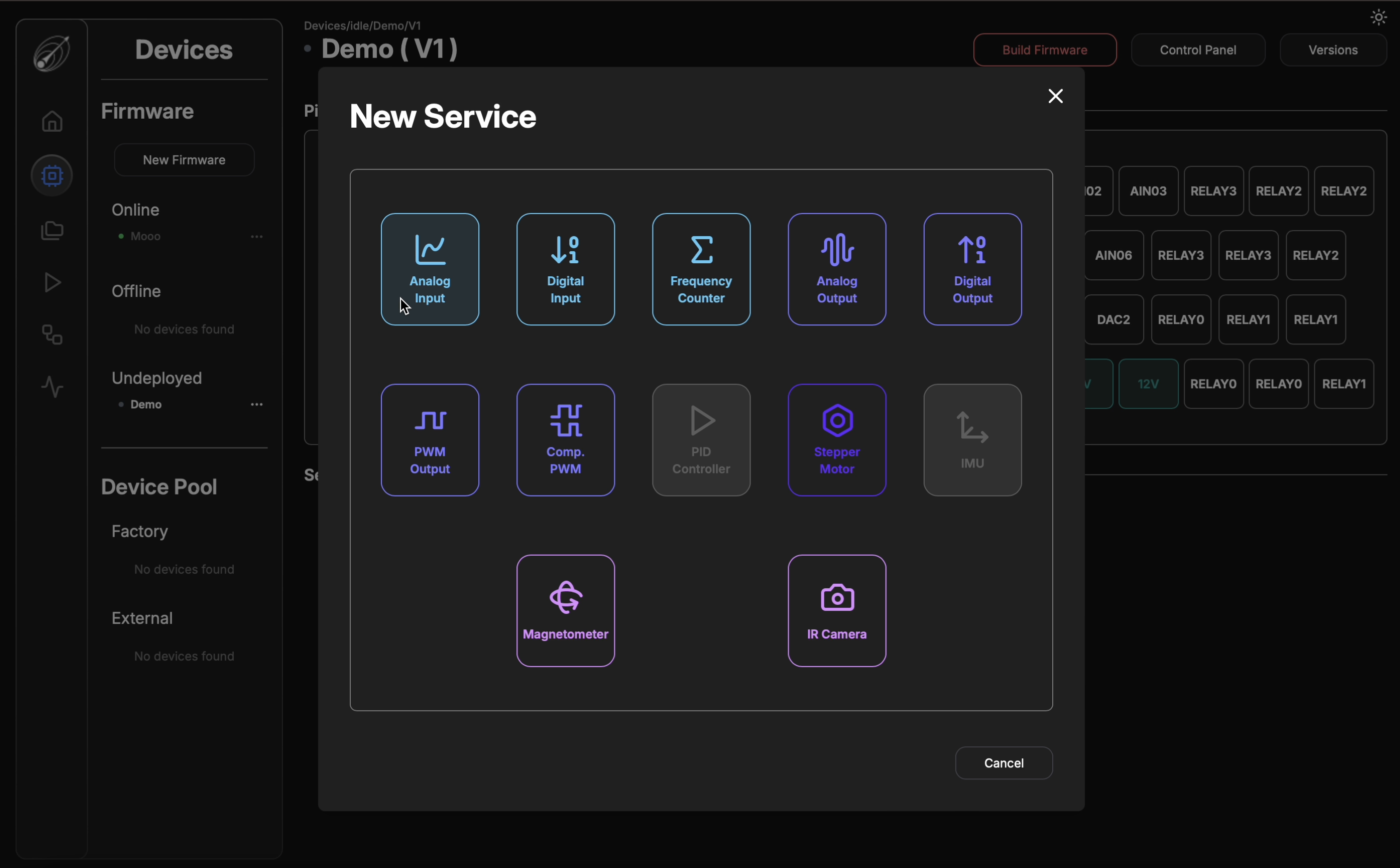The height and width of the screenshot is (868, 1400).
Task: Open the options menu for Mooo device
Action: tap(257, 236)
